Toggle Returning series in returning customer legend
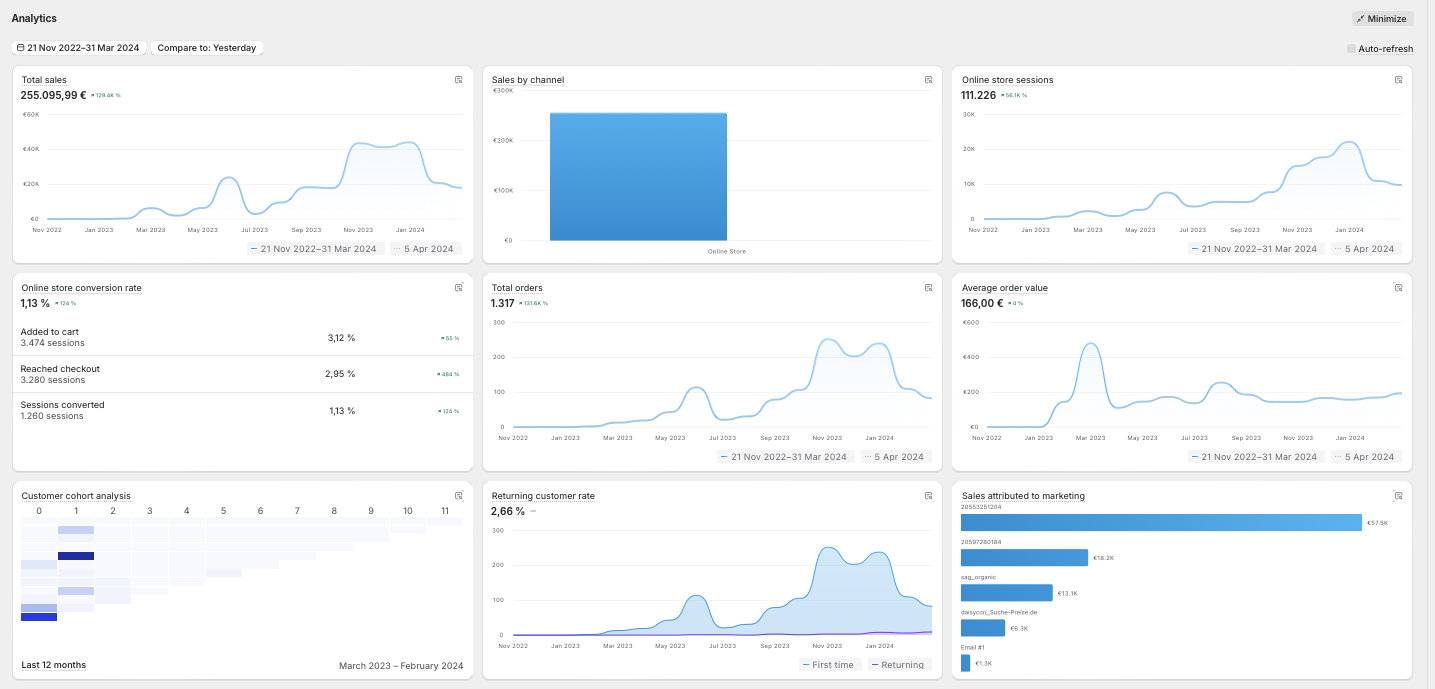This screenshot has width=1435, height=689. point(897,665)
